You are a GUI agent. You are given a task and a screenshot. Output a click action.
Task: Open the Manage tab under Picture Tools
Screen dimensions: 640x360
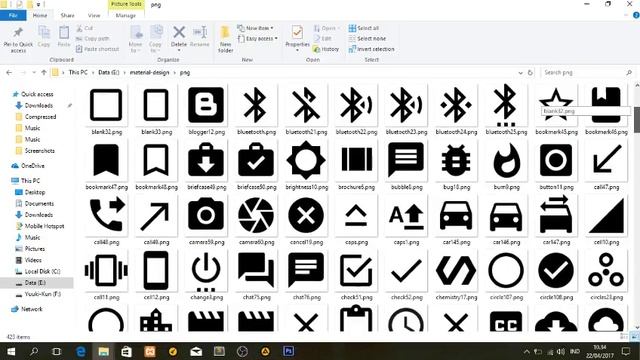126,15
